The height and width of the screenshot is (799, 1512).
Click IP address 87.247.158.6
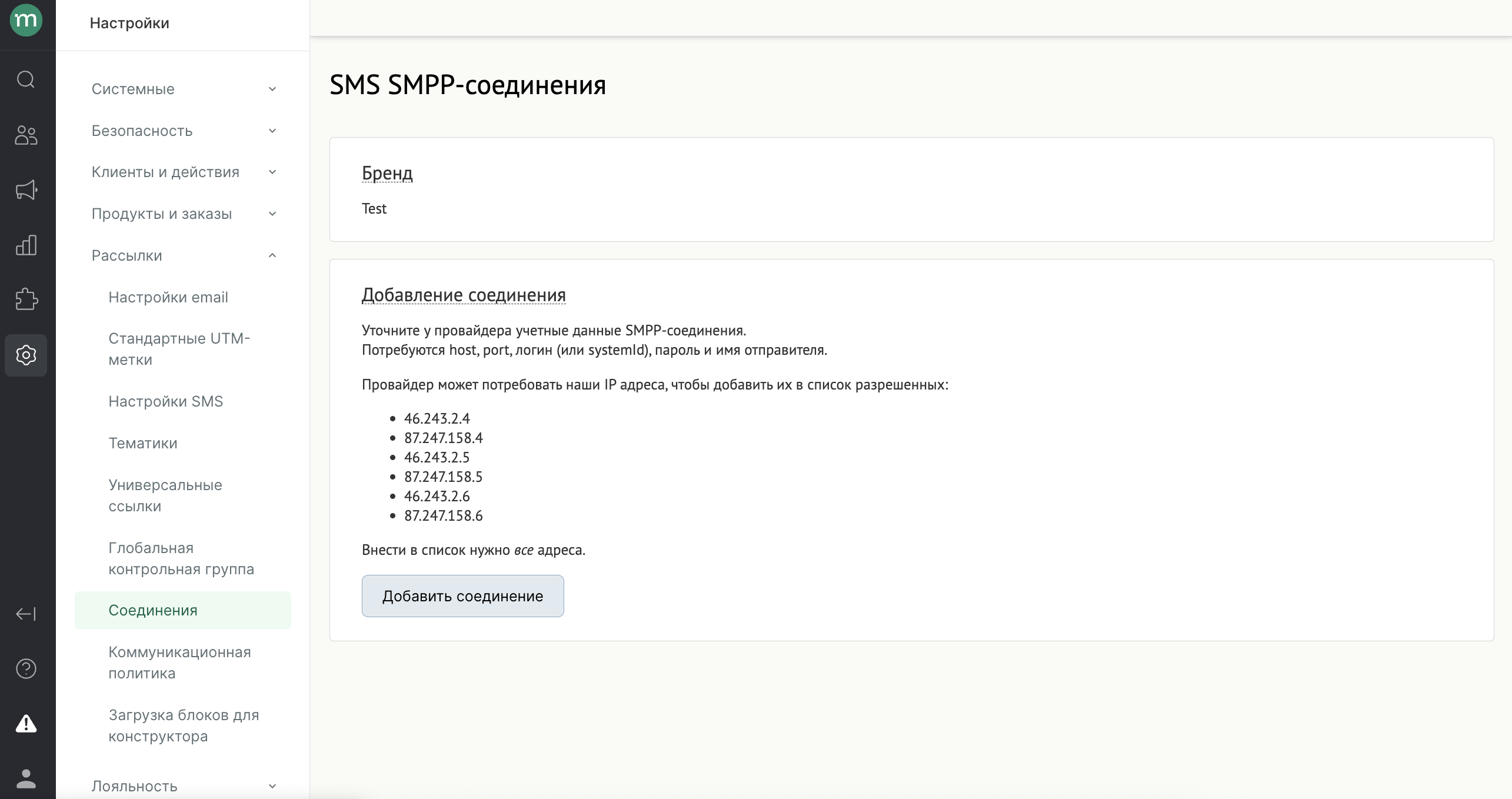[444, 515]
